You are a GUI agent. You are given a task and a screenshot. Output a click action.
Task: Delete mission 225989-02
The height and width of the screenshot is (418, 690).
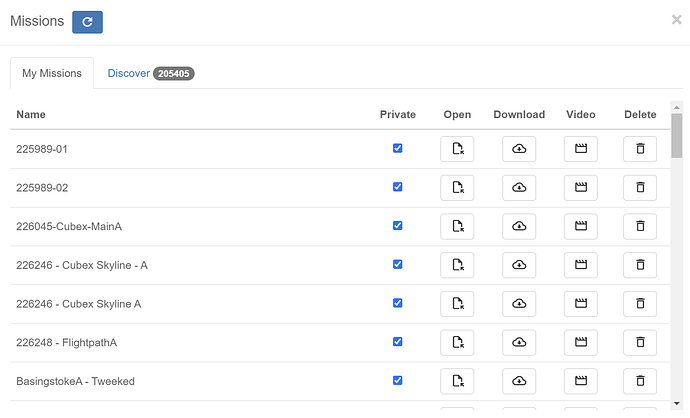pos(640,187)
